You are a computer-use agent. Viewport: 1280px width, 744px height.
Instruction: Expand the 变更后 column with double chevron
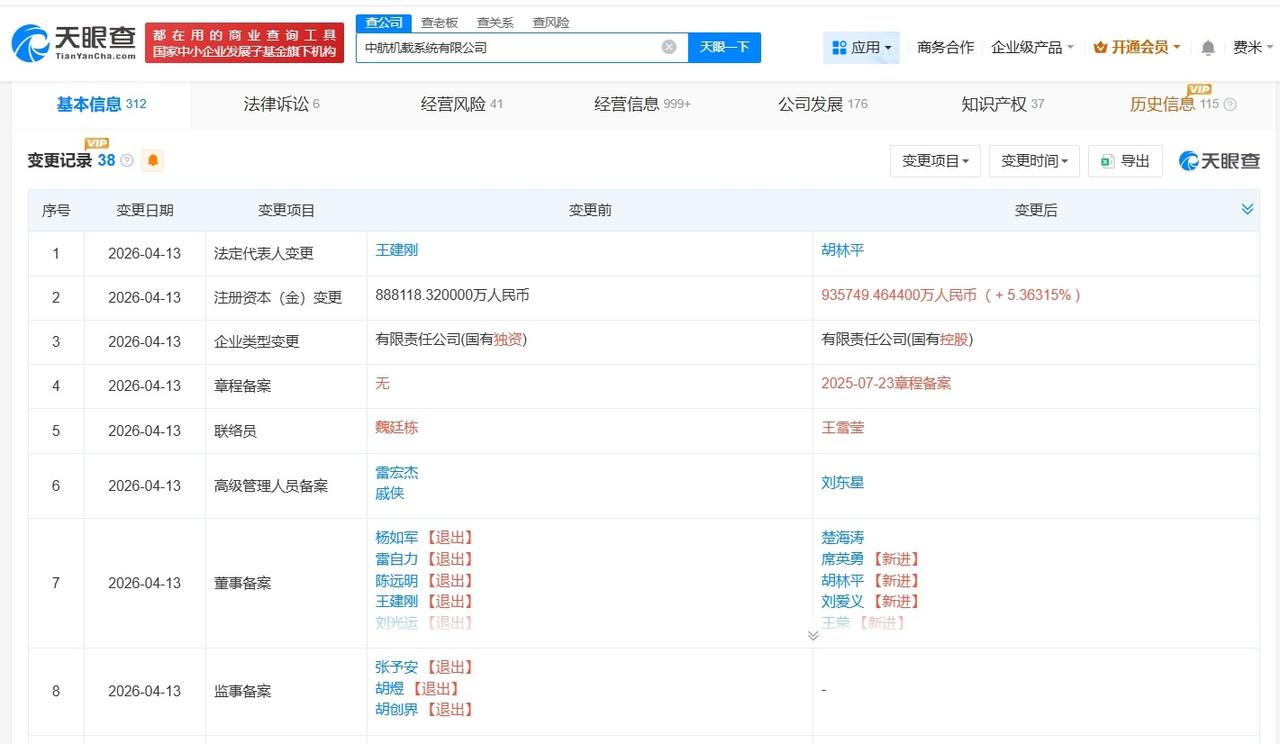[x=1247, y=209]
